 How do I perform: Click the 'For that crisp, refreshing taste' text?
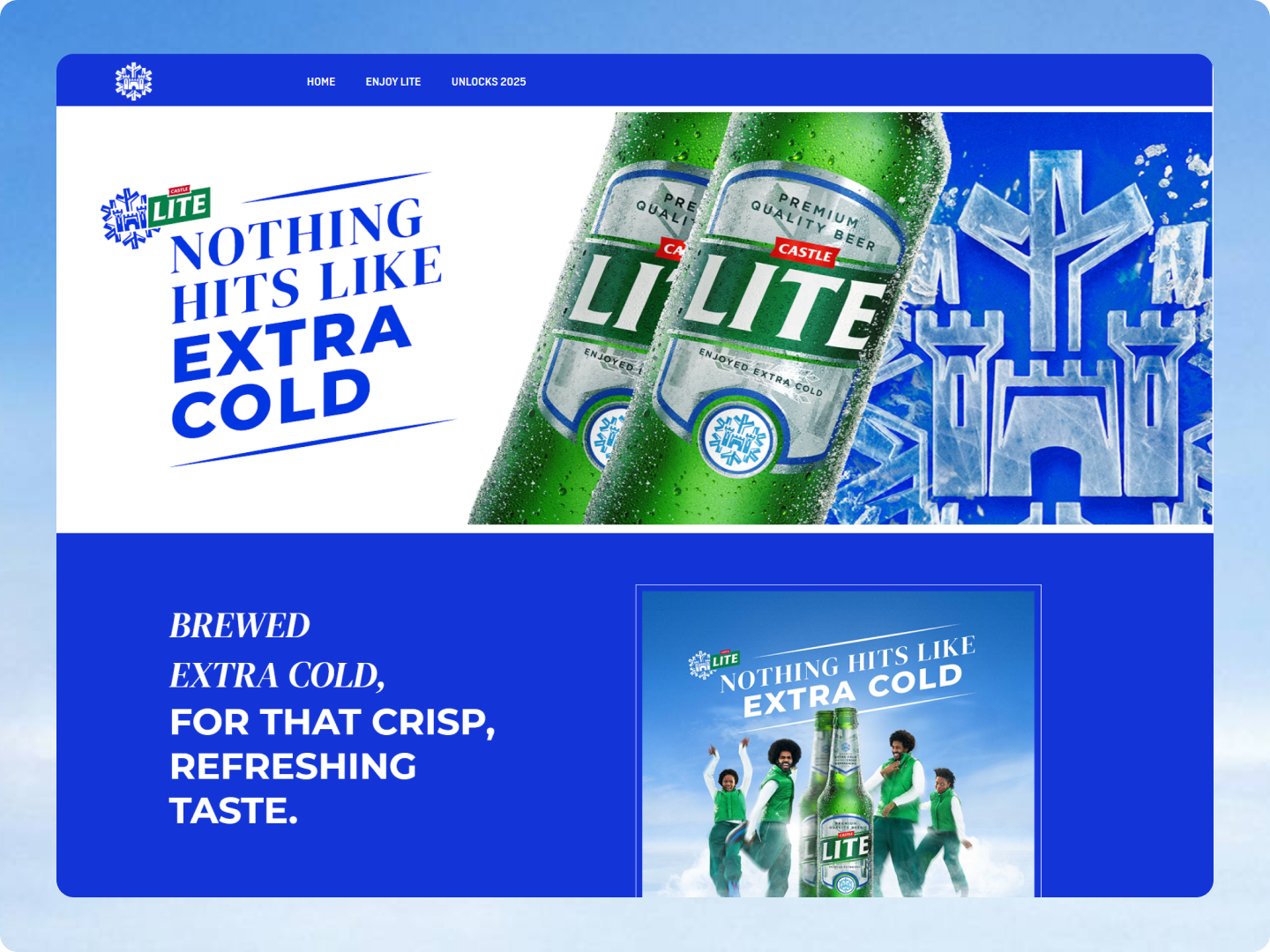[332, 766]
